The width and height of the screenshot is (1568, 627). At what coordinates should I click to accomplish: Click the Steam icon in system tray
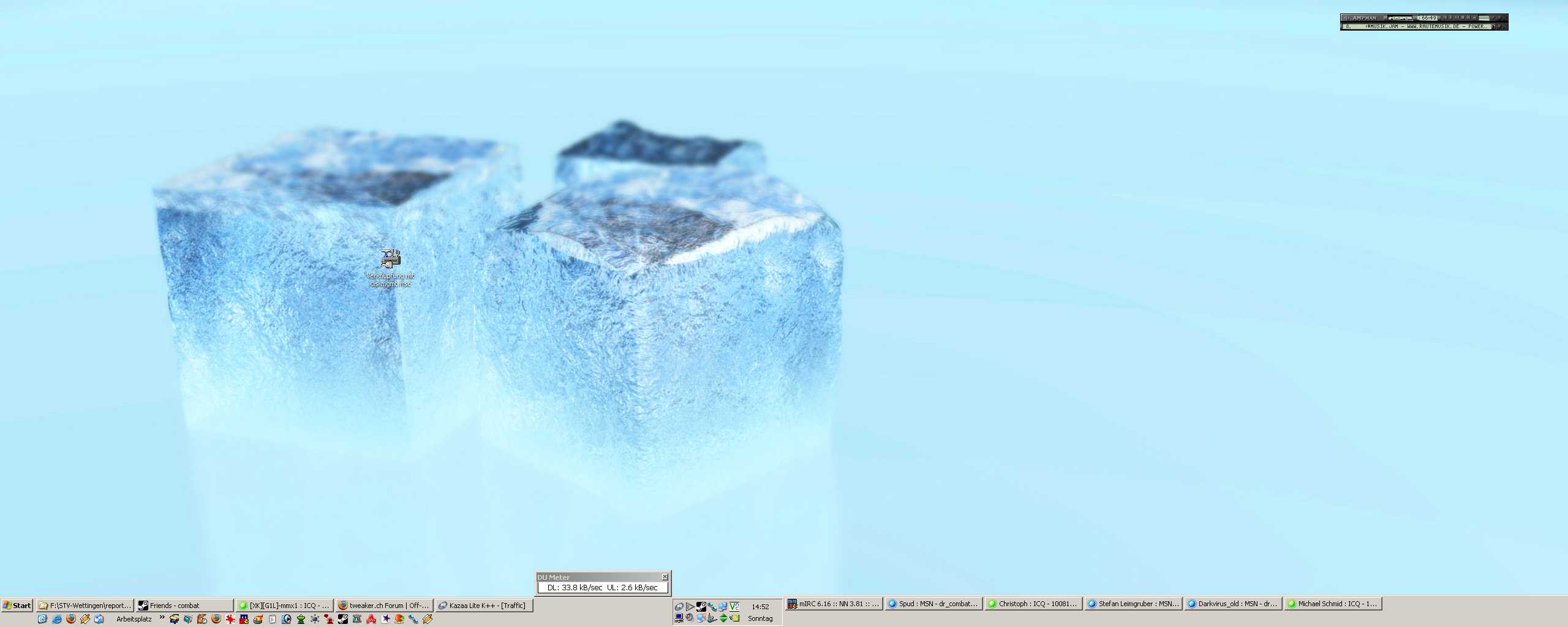[x=701, y=607]
